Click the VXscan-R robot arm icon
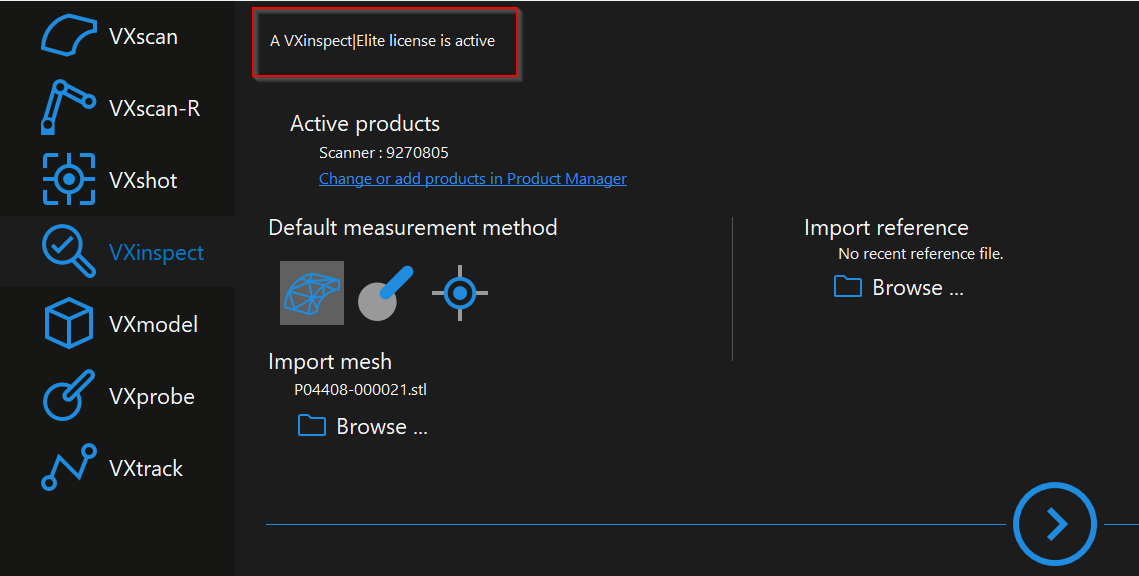 68,107
